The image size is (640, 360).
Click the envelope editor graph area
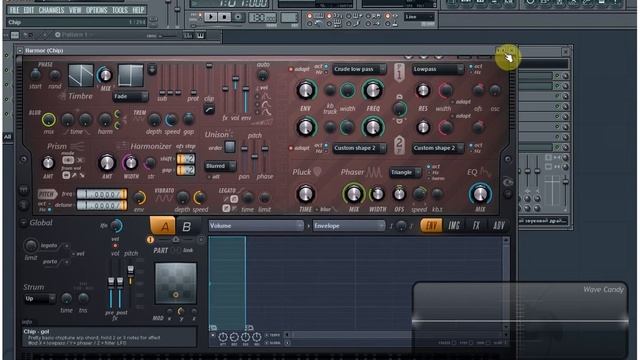357,282
